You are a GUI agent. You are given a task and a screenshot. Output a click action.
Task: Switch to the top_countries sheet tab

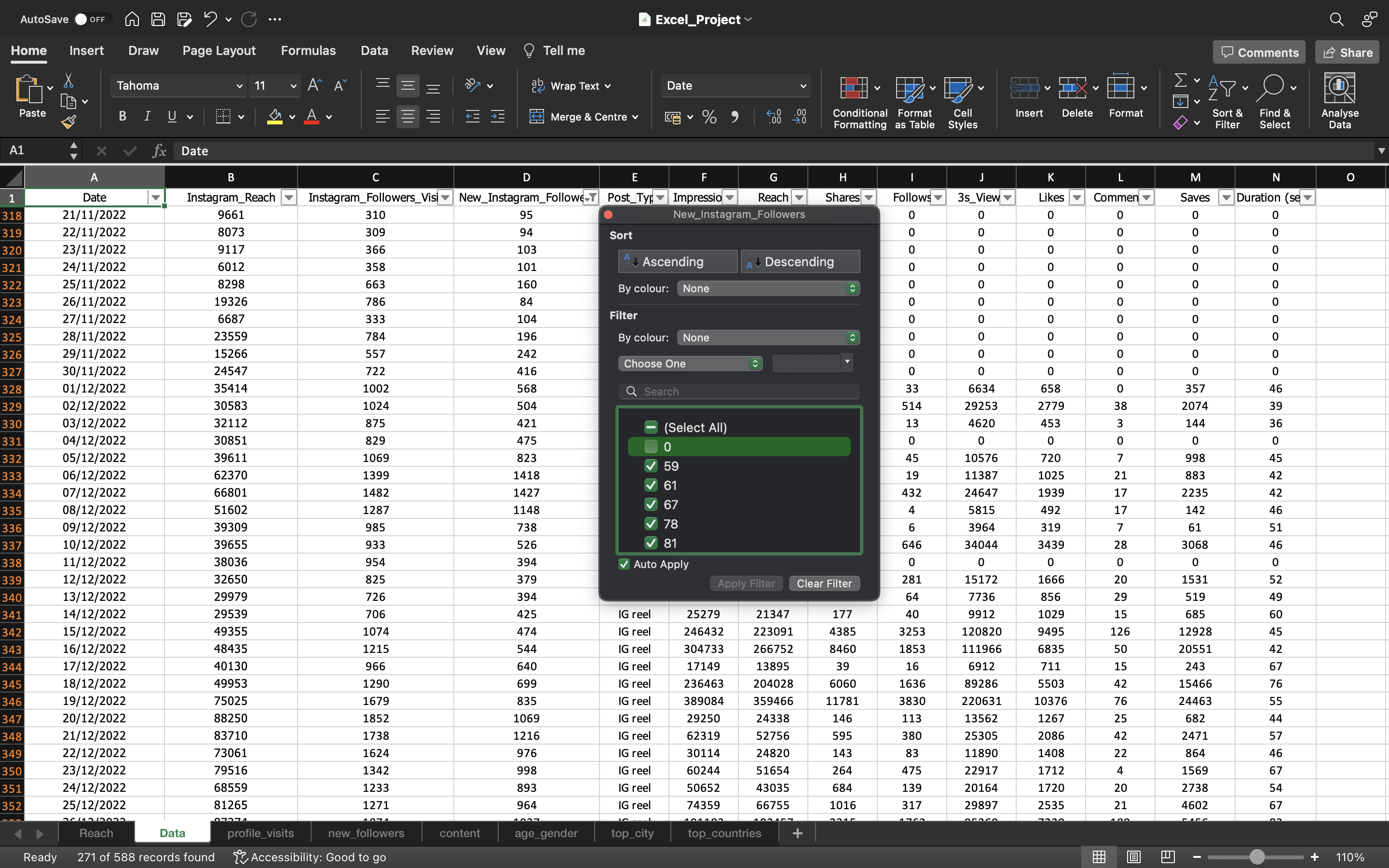724,833
